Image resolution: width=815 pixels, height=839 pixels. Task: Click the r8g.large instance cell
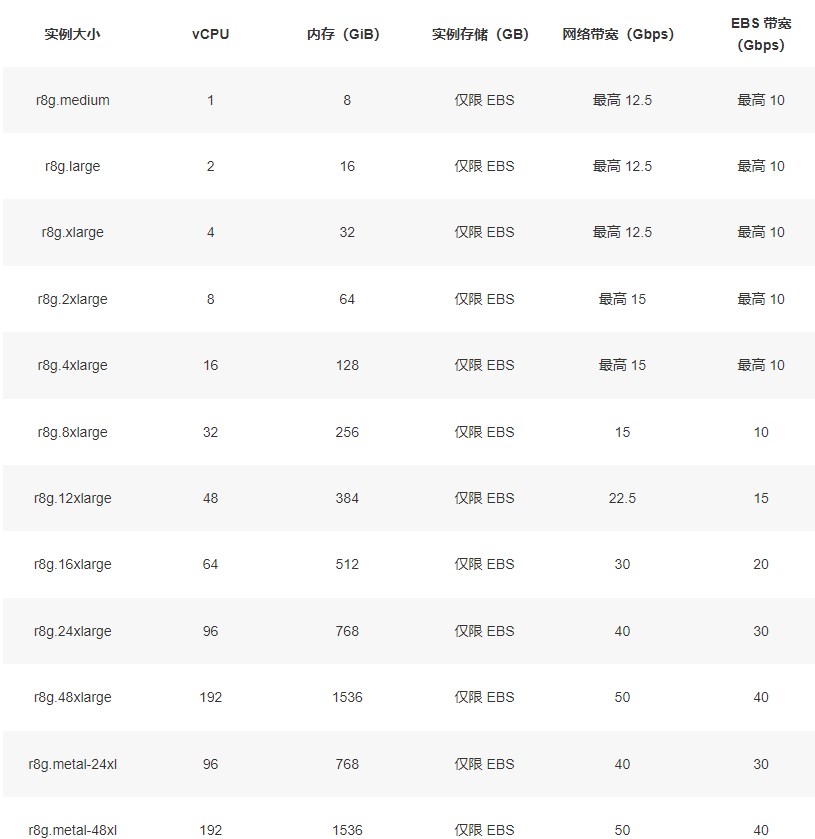pyautogui.click(x=72, y=166)
